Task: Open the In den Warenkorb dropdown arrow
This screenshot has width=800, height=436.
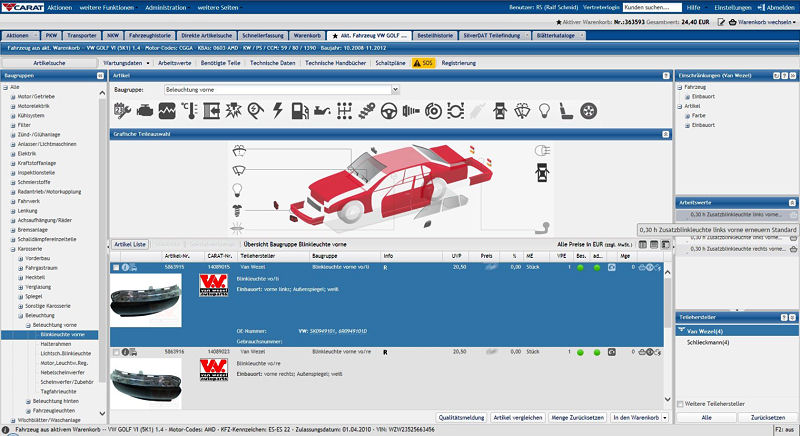Action: point(665,418)
